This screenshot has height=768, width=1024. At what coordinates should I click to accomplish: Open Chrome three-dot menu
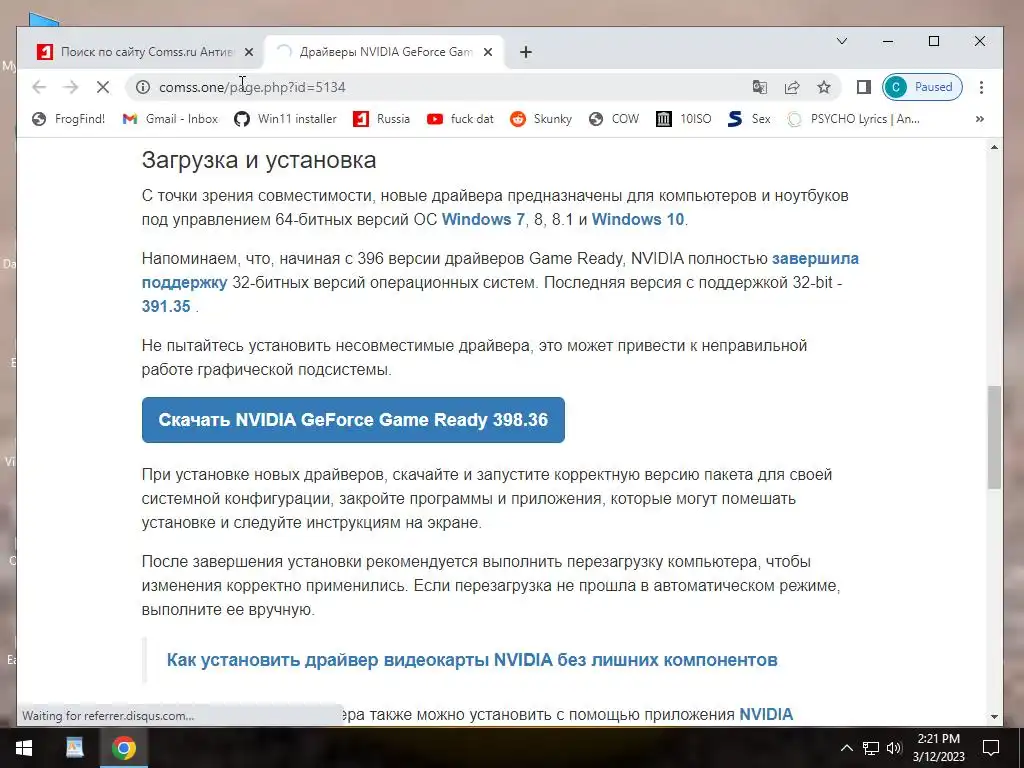point(981,87)
